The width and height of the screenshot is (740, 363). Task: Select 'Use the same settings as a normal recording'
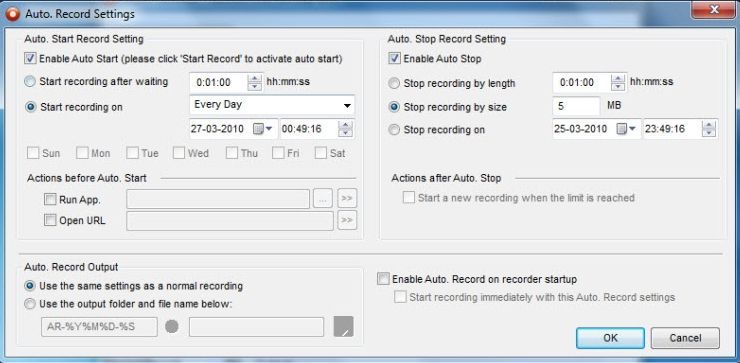pyautogui.click(x=31, y=286)
